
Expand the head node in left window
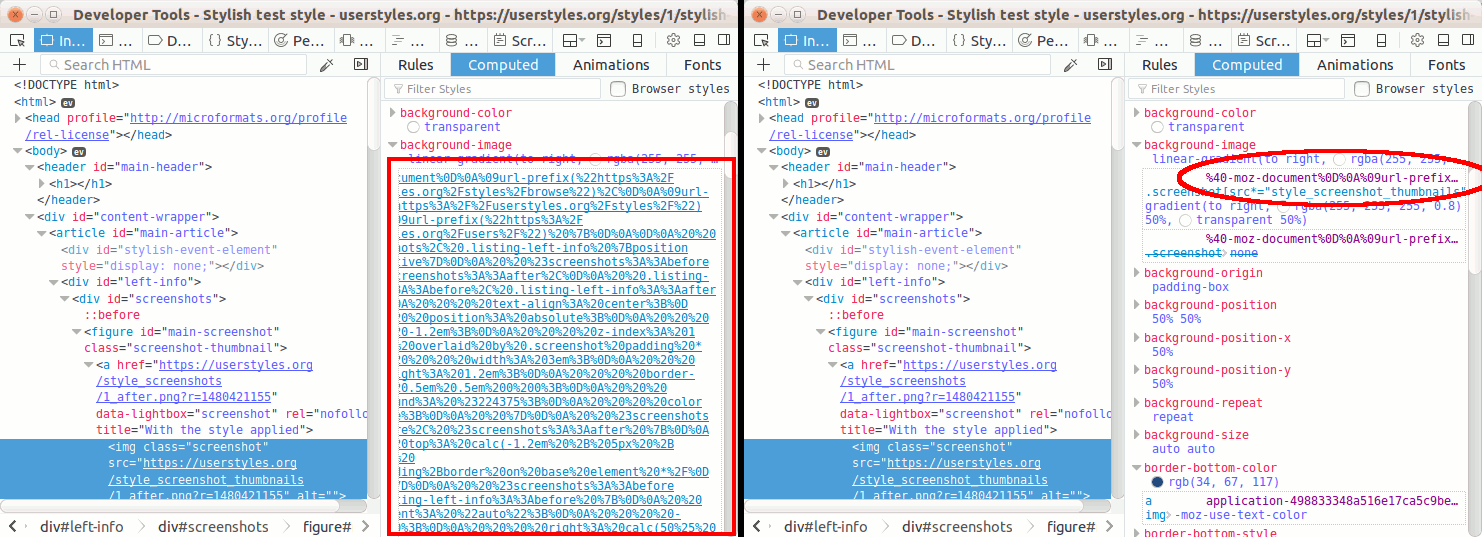click(x=17, y=118)
